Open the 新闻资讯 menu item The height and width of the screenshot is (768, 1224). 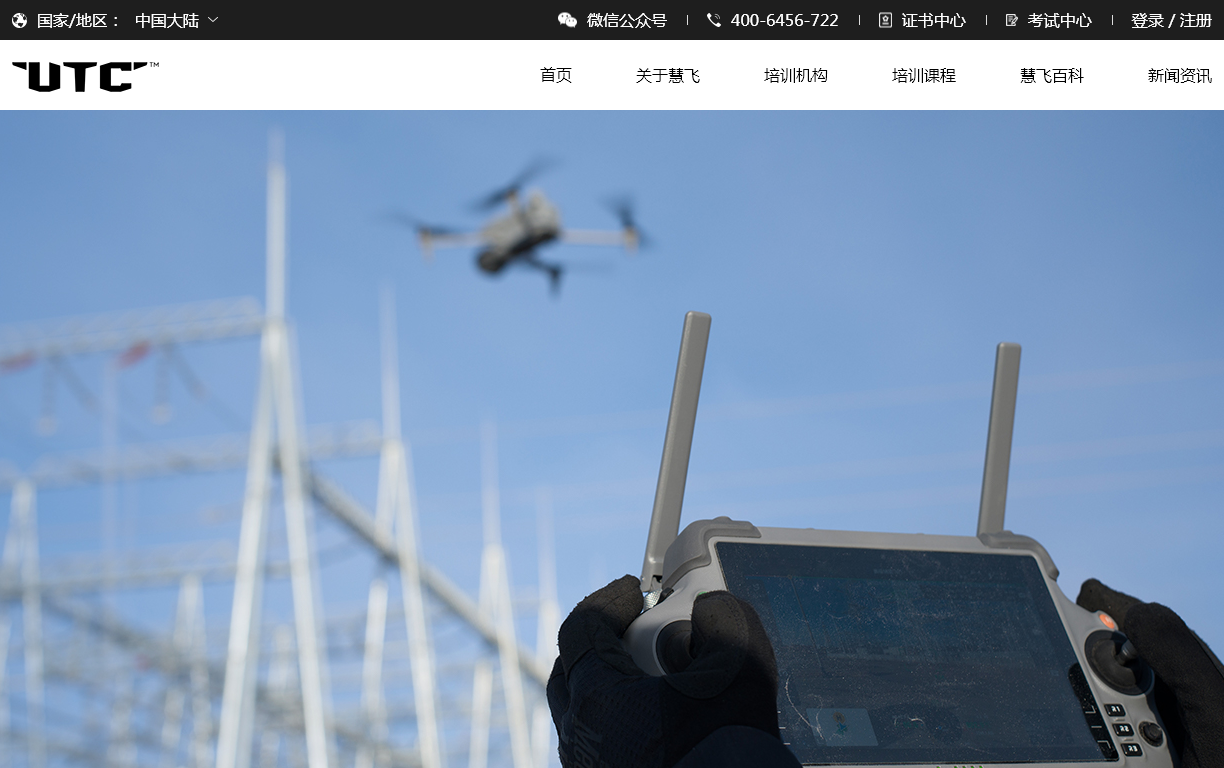click(1179, 75)
